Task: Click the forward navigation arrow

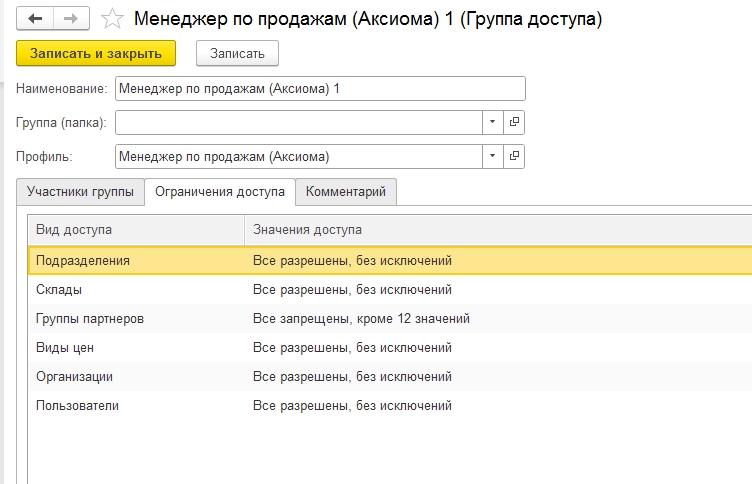Action: point(71,19)
